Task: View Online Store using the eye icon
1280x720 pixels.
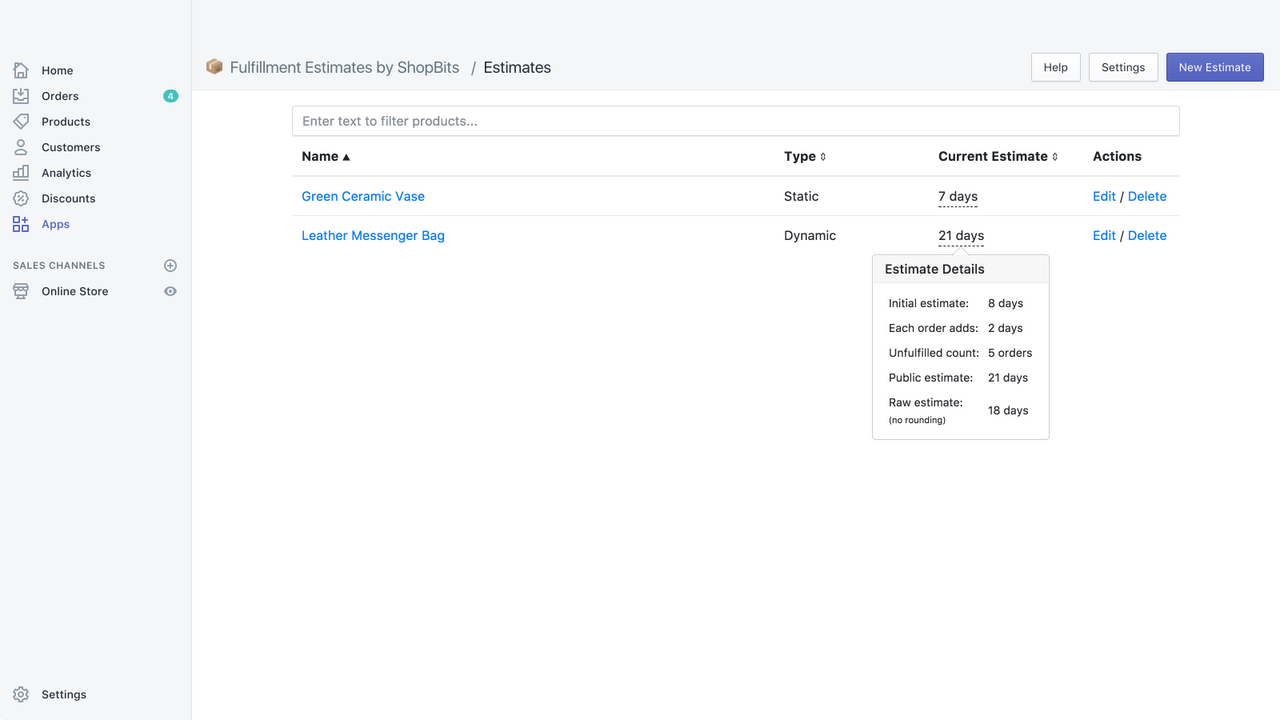Action: pyautogui.click(x=170, y=291)
